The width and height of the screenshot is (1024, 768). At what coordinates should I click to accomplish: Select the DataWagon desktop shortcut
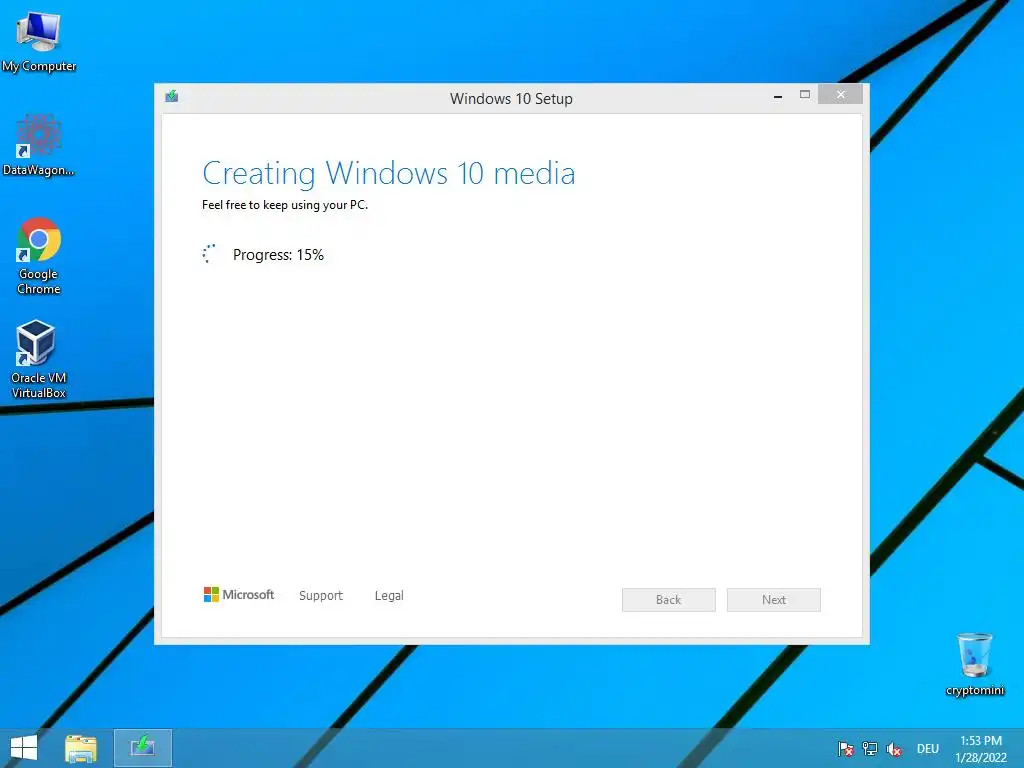(39, 145)
